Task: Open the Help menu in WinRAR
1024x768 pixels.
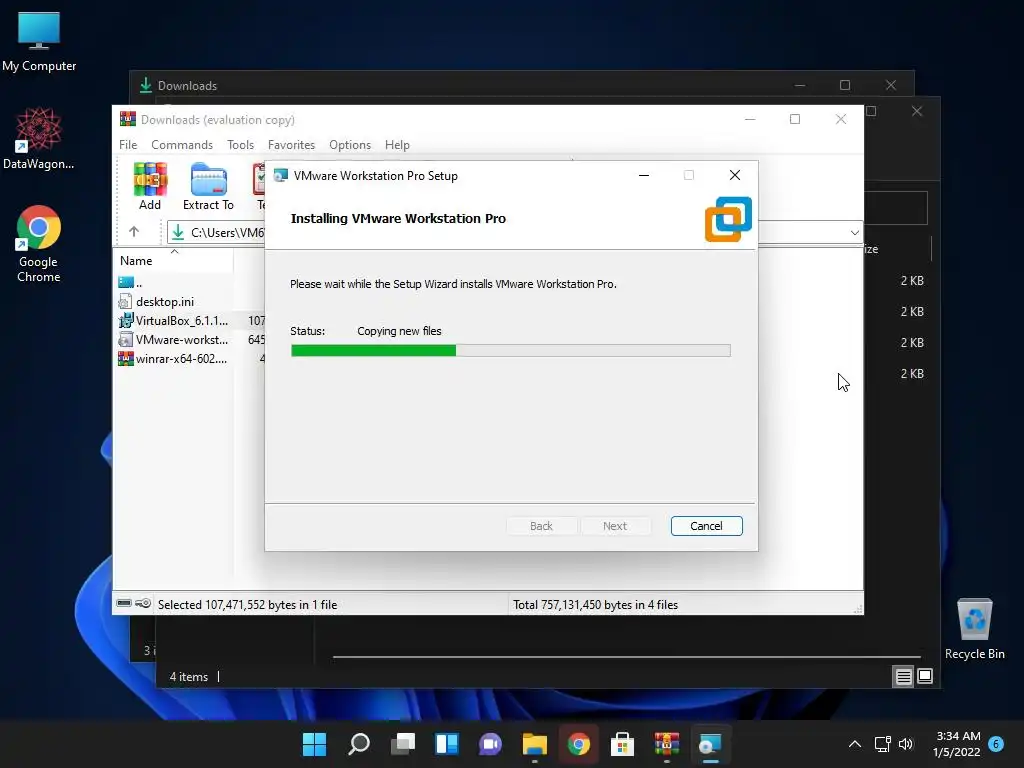Action: (397, 144)
